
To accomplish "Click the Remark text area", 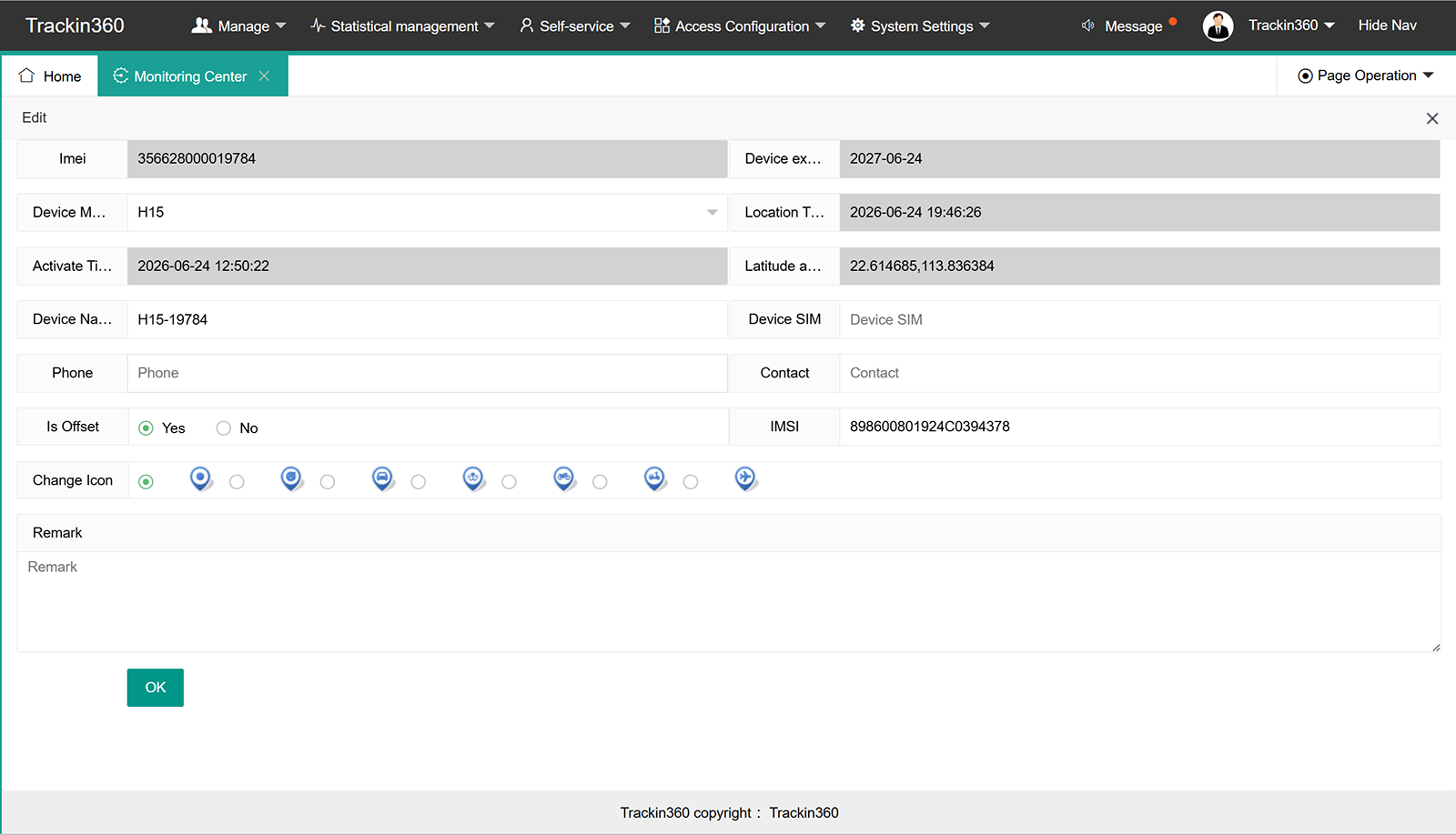I will point(729,602).
